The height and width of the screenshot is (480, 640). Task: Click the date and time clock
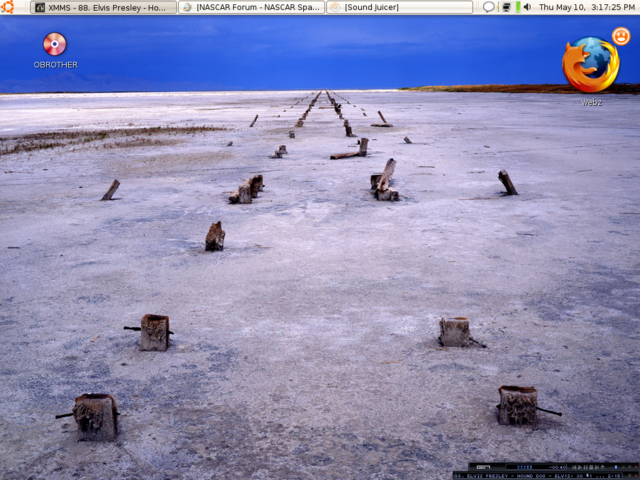pos(587,7)
